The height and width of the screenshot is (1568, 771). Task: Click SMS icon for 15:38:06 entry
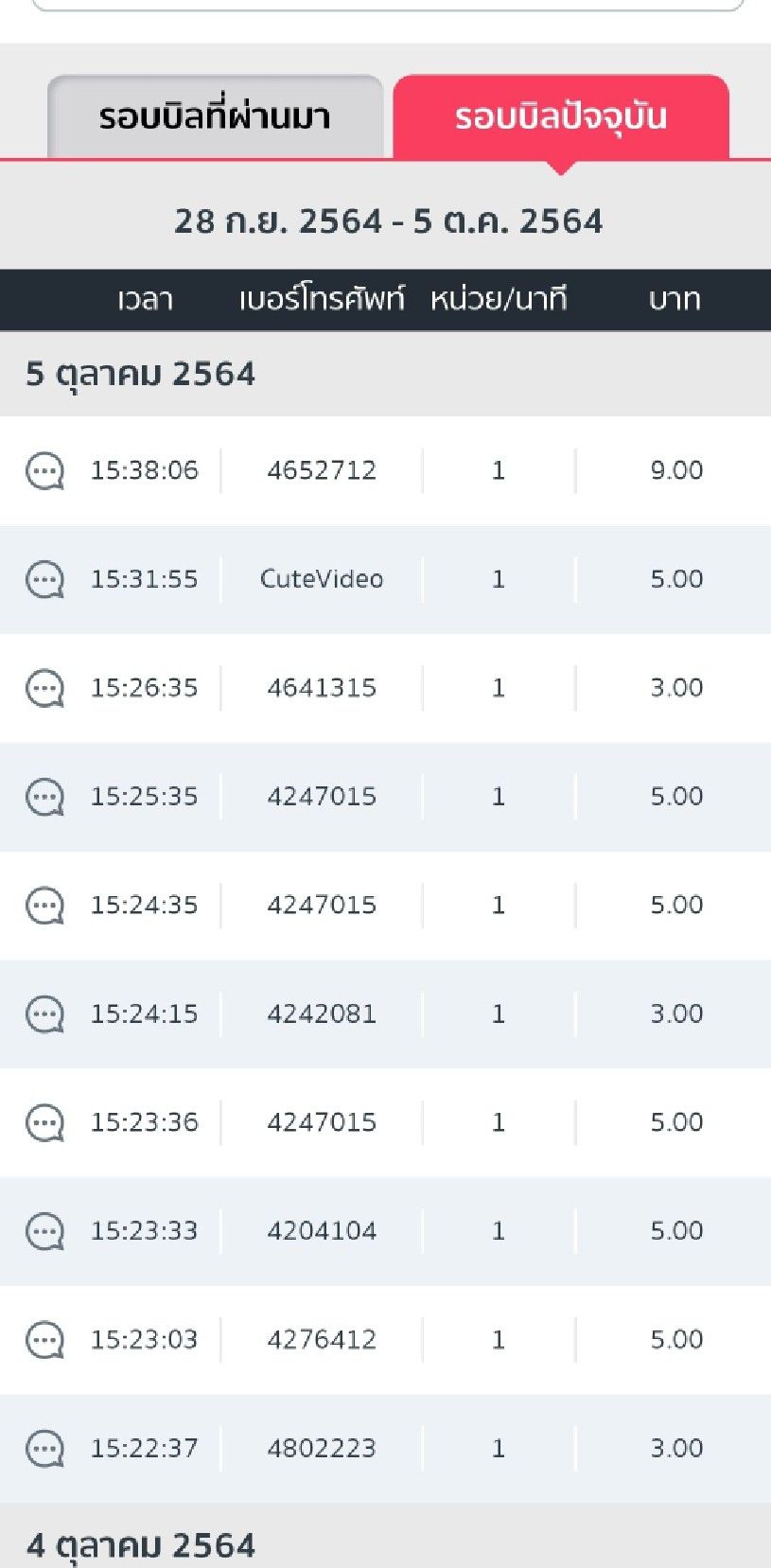pos(44,471)
